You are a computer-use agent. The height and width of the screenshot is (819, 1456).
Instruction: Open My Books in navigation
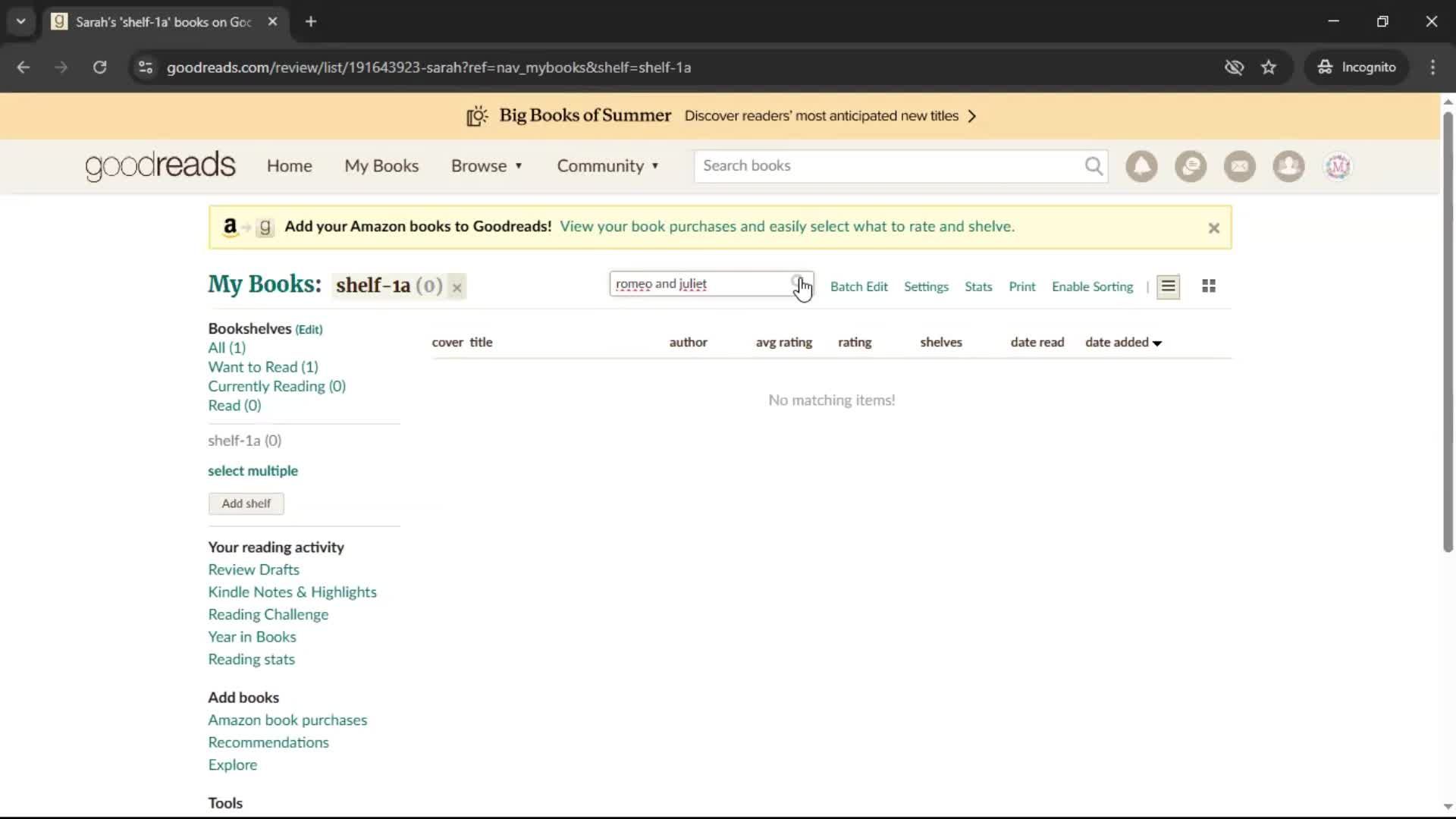381,166
